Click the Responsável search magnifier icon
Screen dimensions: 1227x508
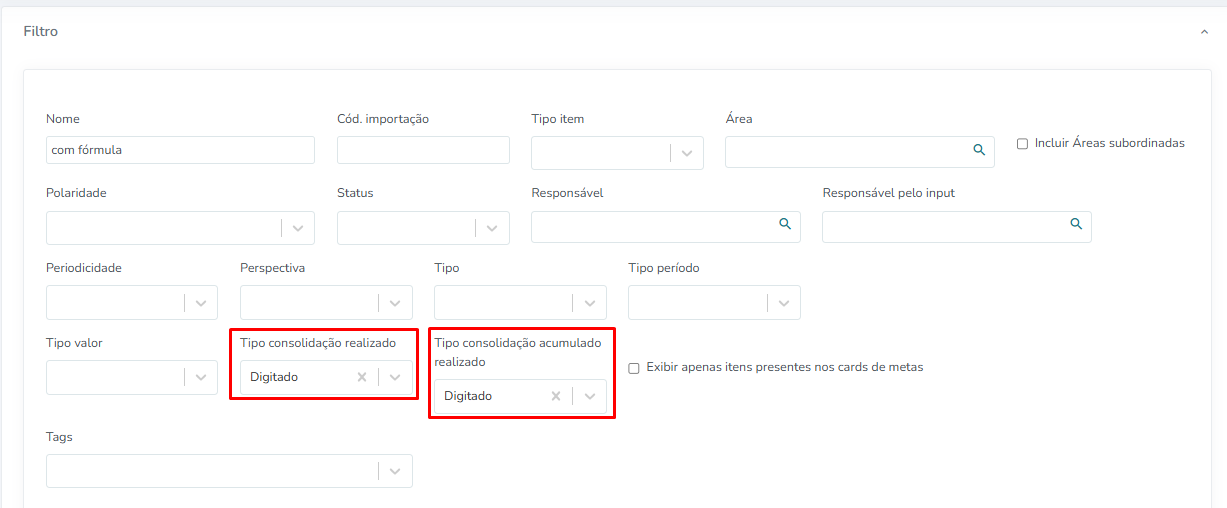pyautogui.click(x=785, y=224)
